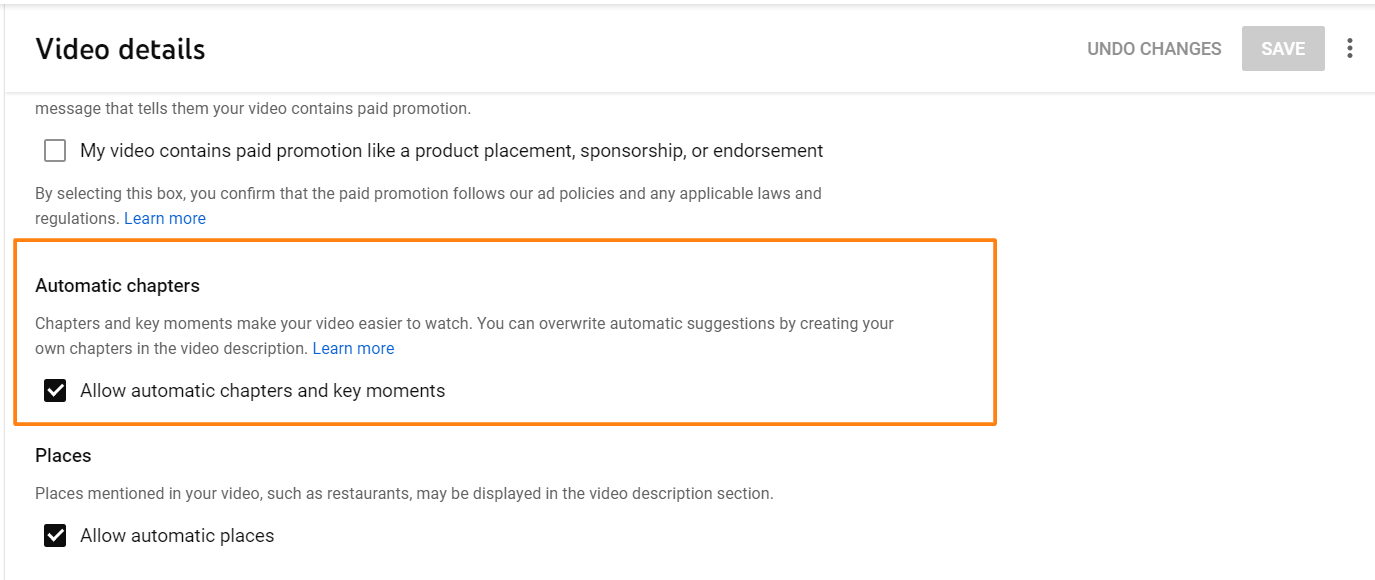
Task: Open Learn more link under Automatic chapters
Action: [x=353, y=348]
